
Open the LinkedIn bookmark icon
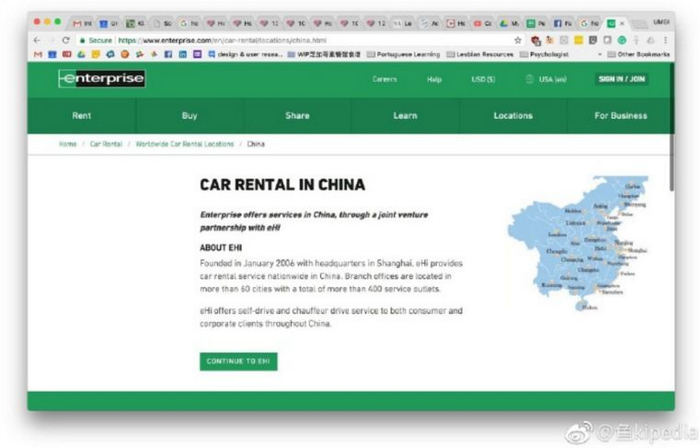tap(183, 54)
